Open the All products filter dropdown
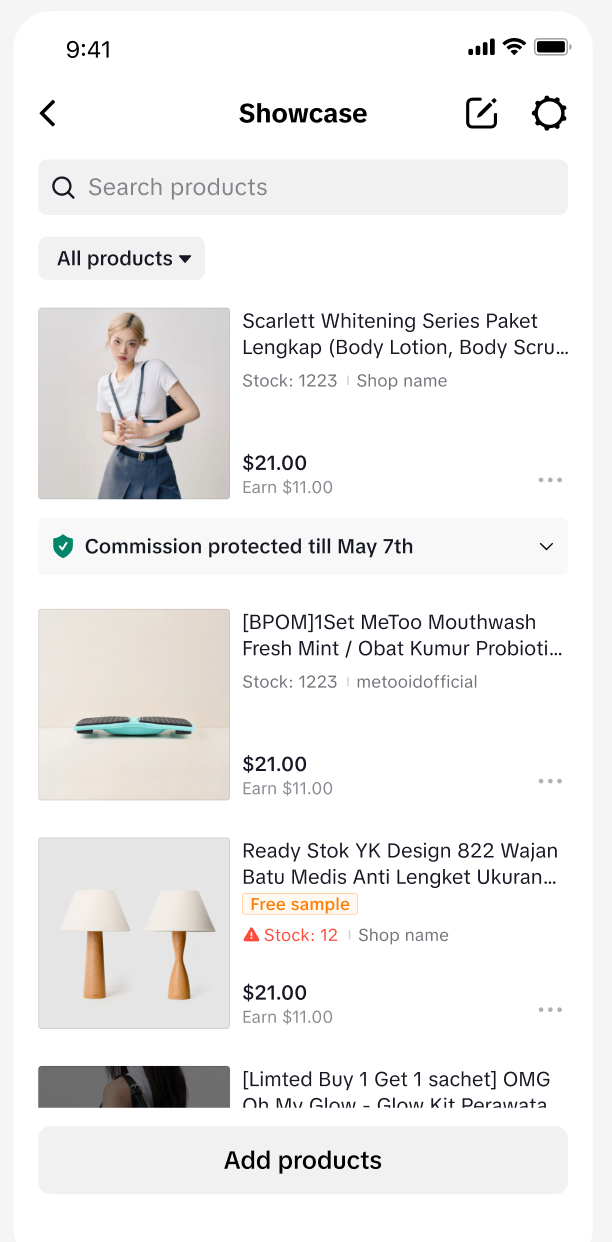This screenshot has width=612, height=1242. click(x=122, y=258)
